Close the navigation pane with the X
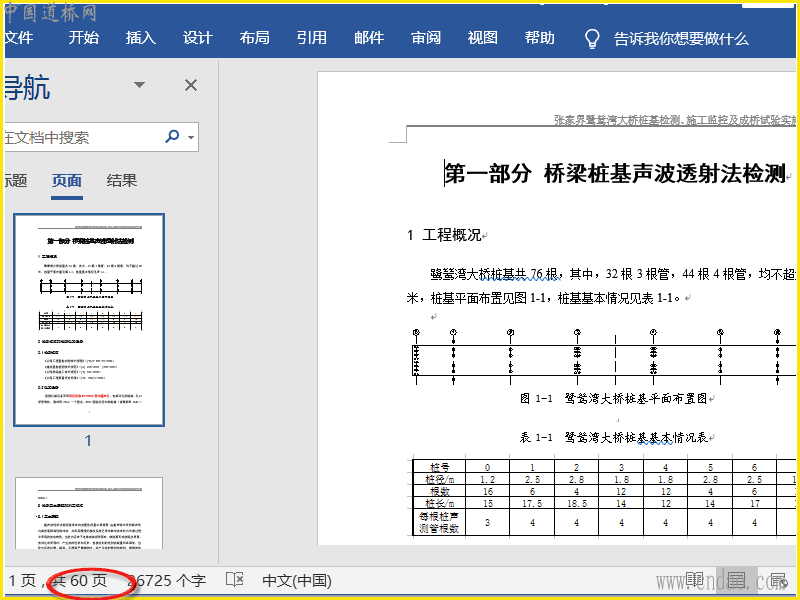 pyautogui.click(x=191, y=85)
